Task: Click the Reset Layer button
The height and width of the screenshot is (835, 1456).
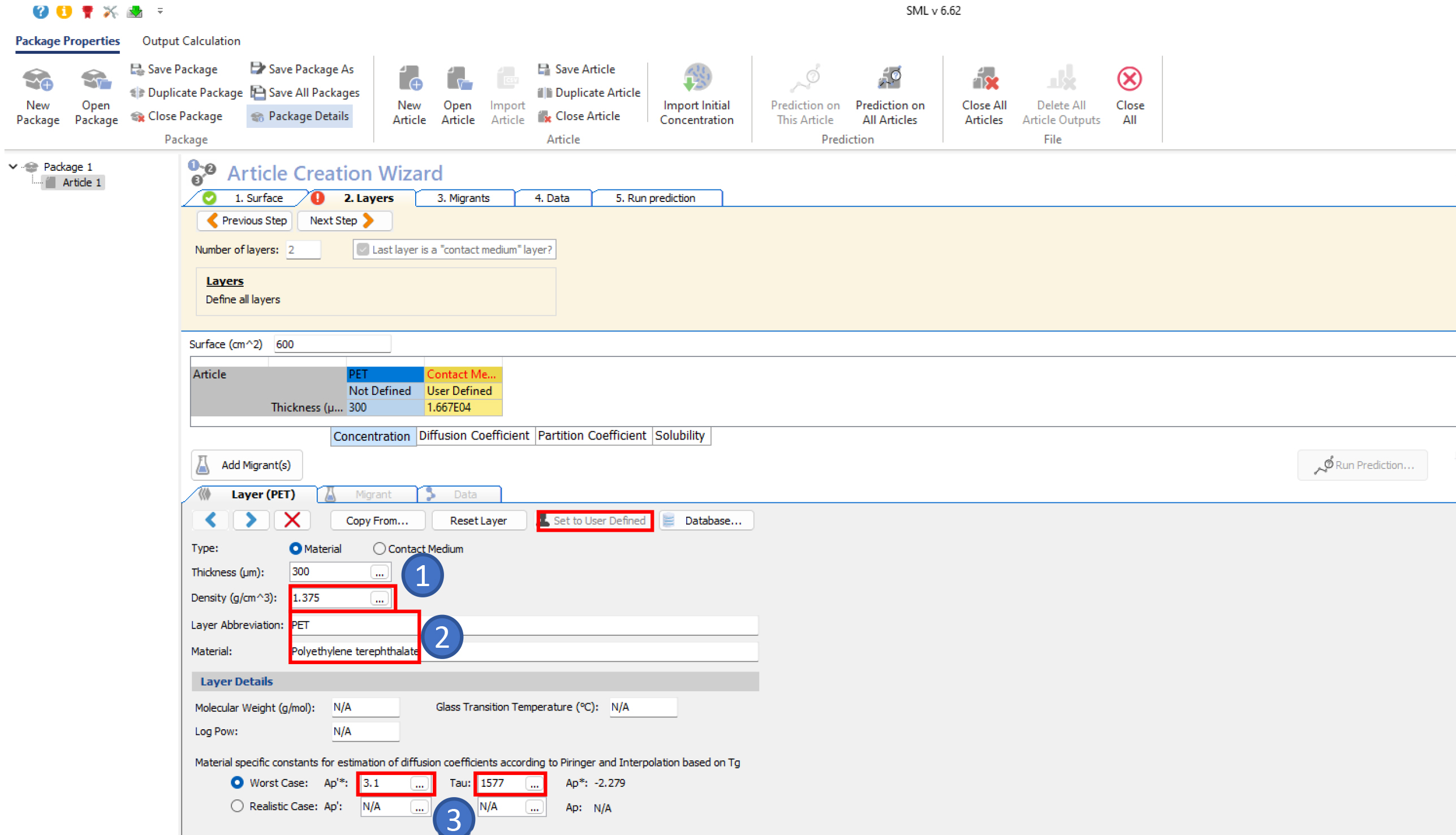Action: [x=478, y=520]
